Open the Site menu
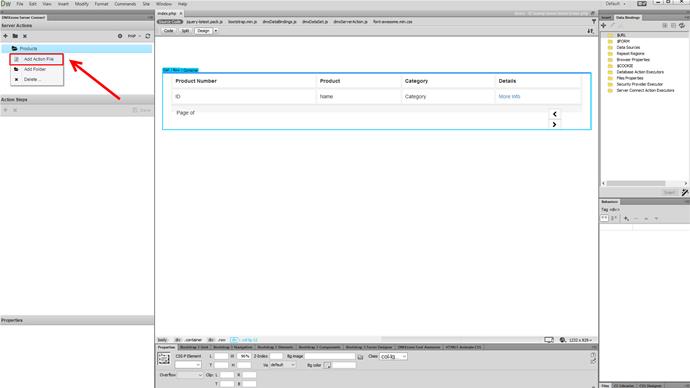 [146, 4]
